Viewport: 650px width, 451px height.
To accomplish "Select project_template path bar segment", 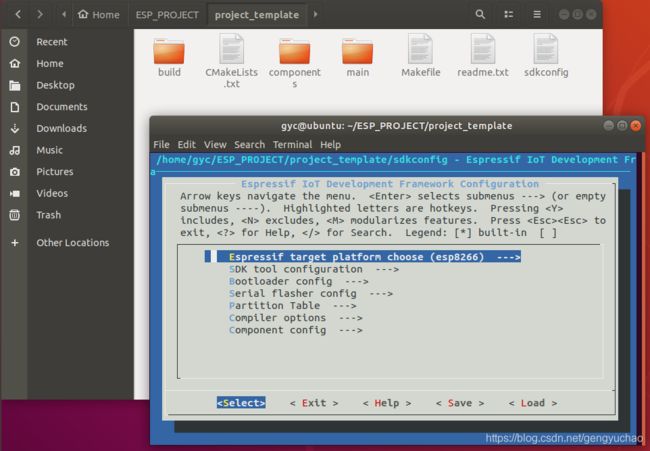I will coord(257,15).
